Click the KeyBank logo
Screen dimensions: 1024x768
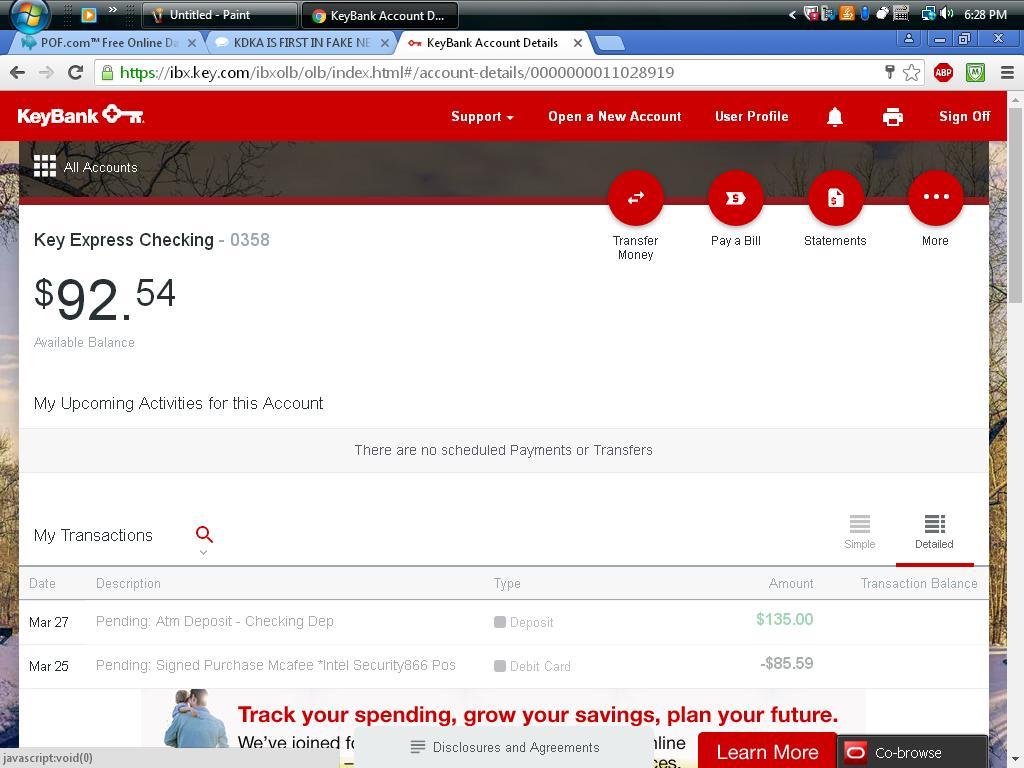80,116
